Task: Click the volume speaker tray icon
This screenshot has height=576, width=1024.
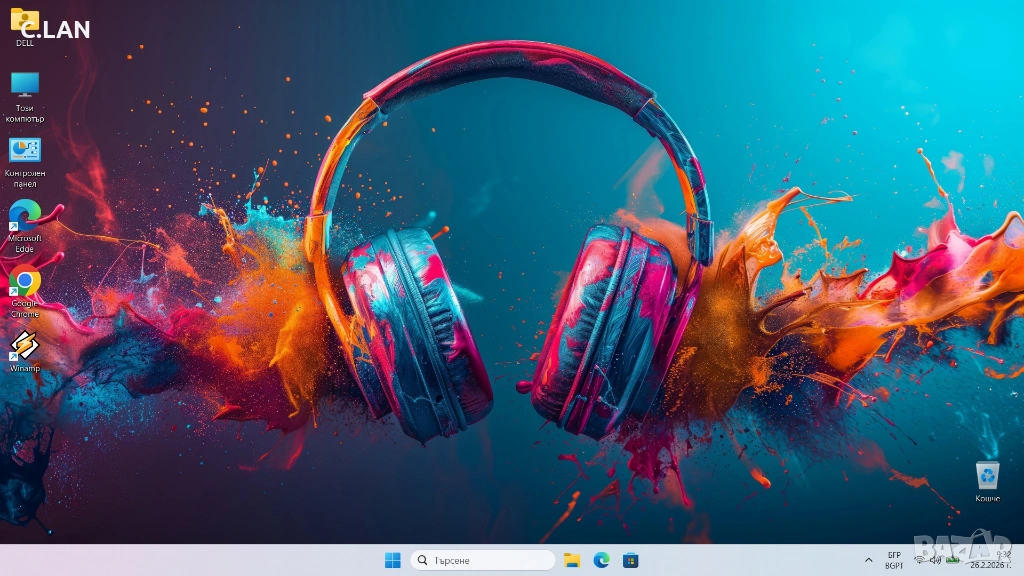Action: (936, 560)
